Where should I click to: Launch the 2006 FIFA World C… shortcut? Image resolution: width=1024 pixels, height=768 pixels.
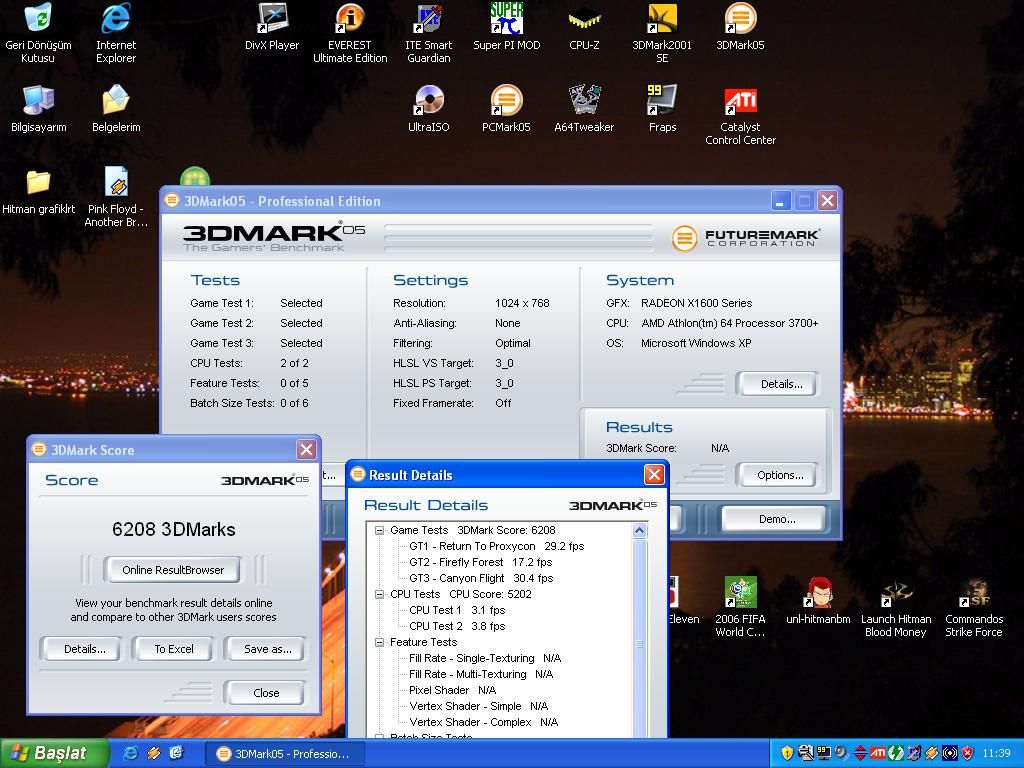(740, 607)
